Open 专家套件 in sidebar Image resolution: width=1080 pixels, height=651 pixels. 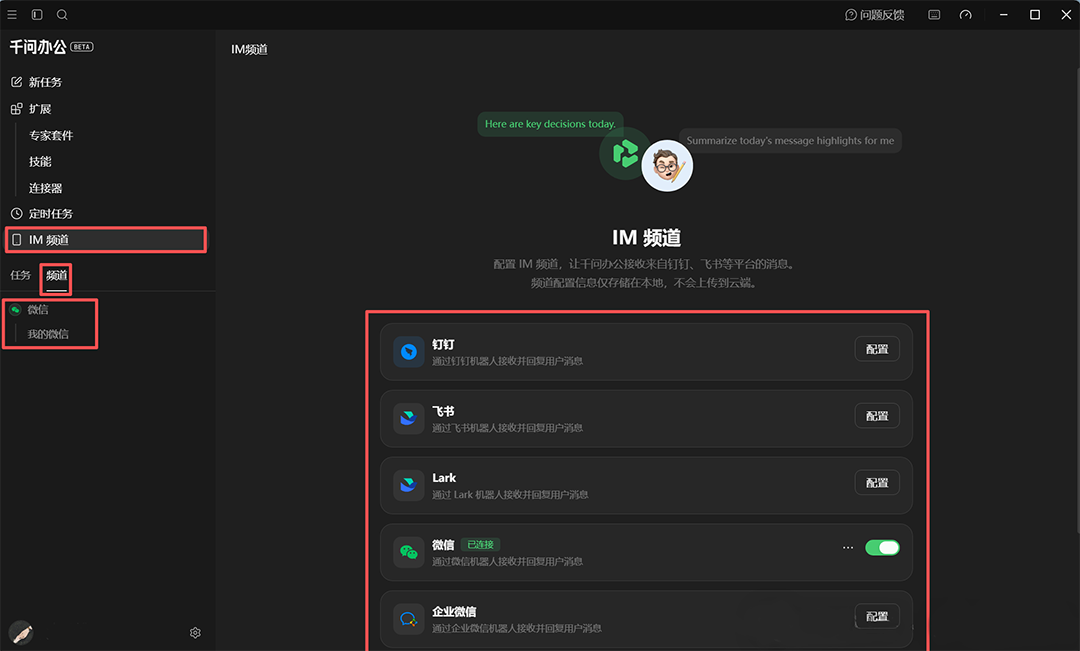click(51, 136)
